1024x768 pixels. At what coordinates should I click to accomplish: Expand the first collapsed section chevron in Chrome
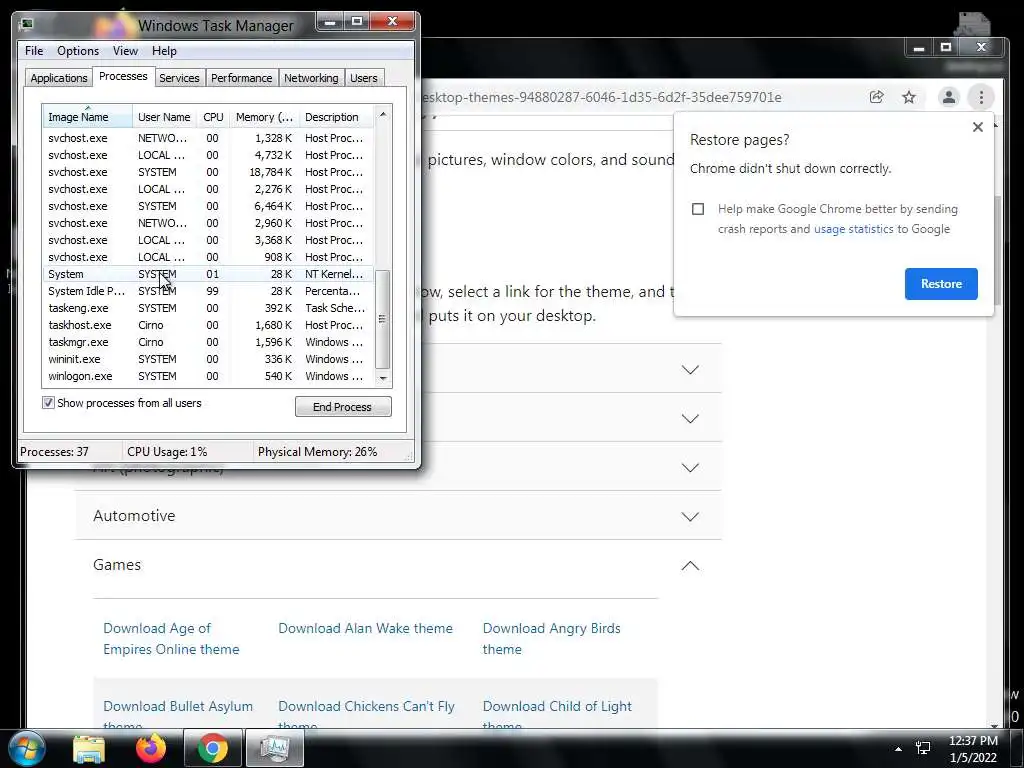pyautogui.click(x=690, y=370)
